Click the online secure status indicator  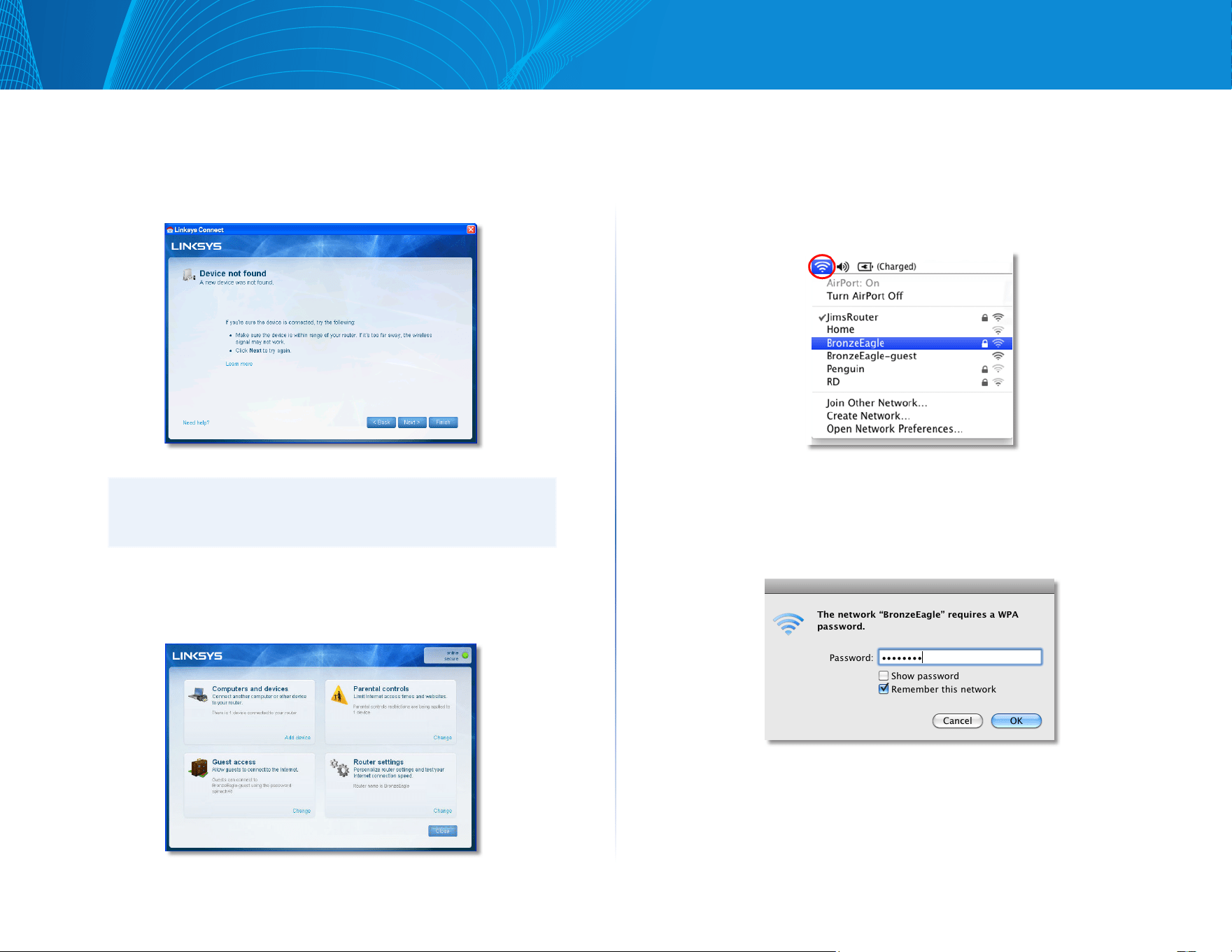(x=448, y=655)
